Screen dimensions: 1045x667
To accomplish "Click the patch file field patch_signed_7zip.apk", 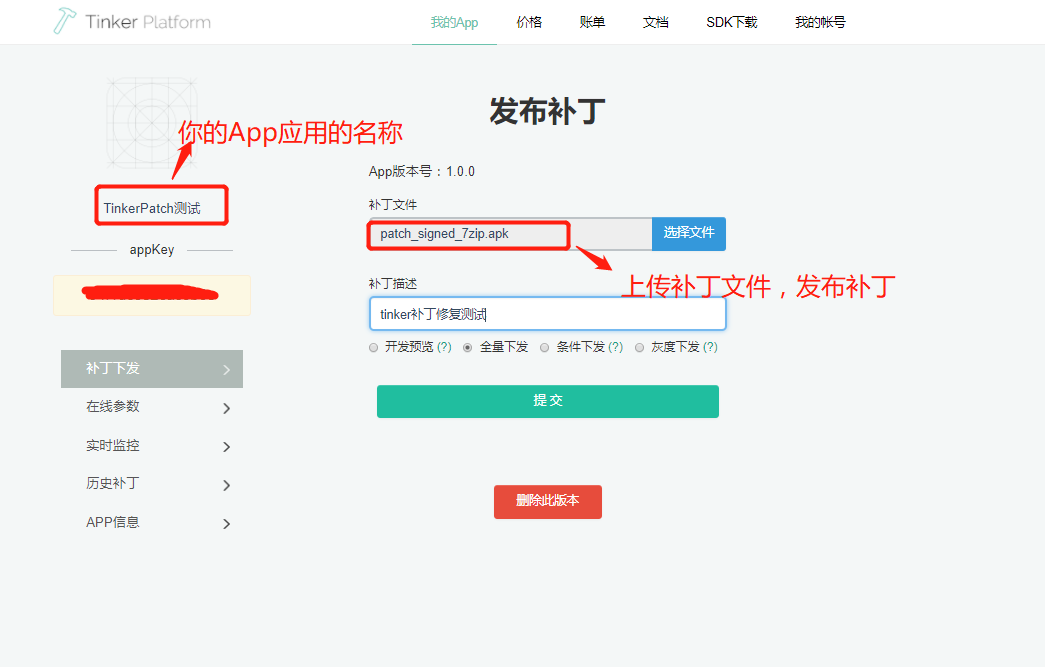I will pos(511,234).
